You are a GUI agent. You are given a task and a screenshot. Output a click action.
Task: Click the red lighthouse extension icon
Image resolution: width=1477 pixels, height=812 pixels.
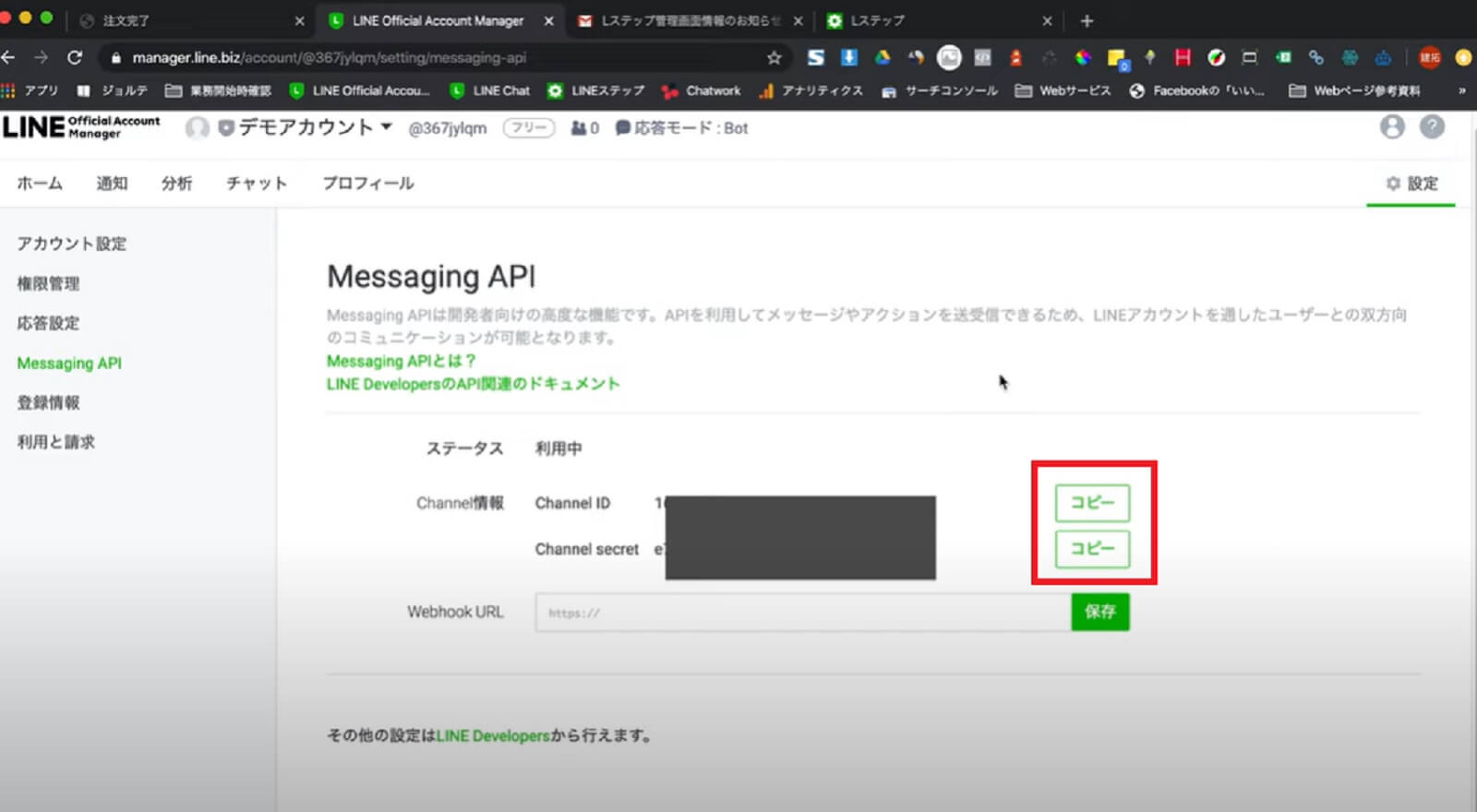point(1015,57)
